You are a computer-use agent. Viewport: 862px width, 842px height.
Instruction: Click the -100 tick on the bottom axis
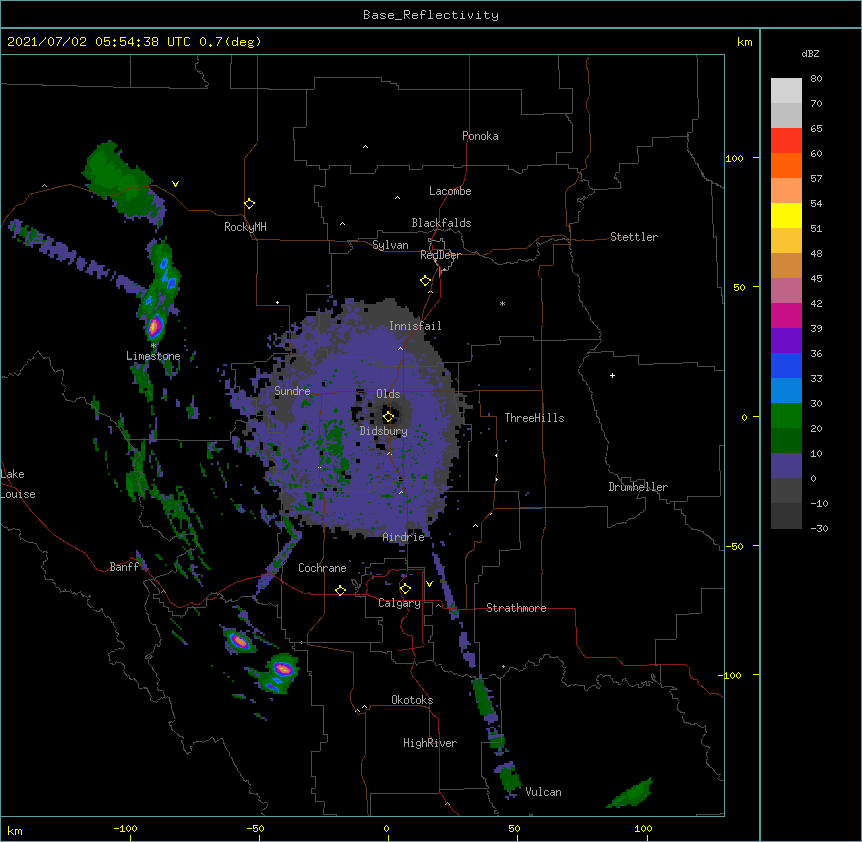[125, 828]
